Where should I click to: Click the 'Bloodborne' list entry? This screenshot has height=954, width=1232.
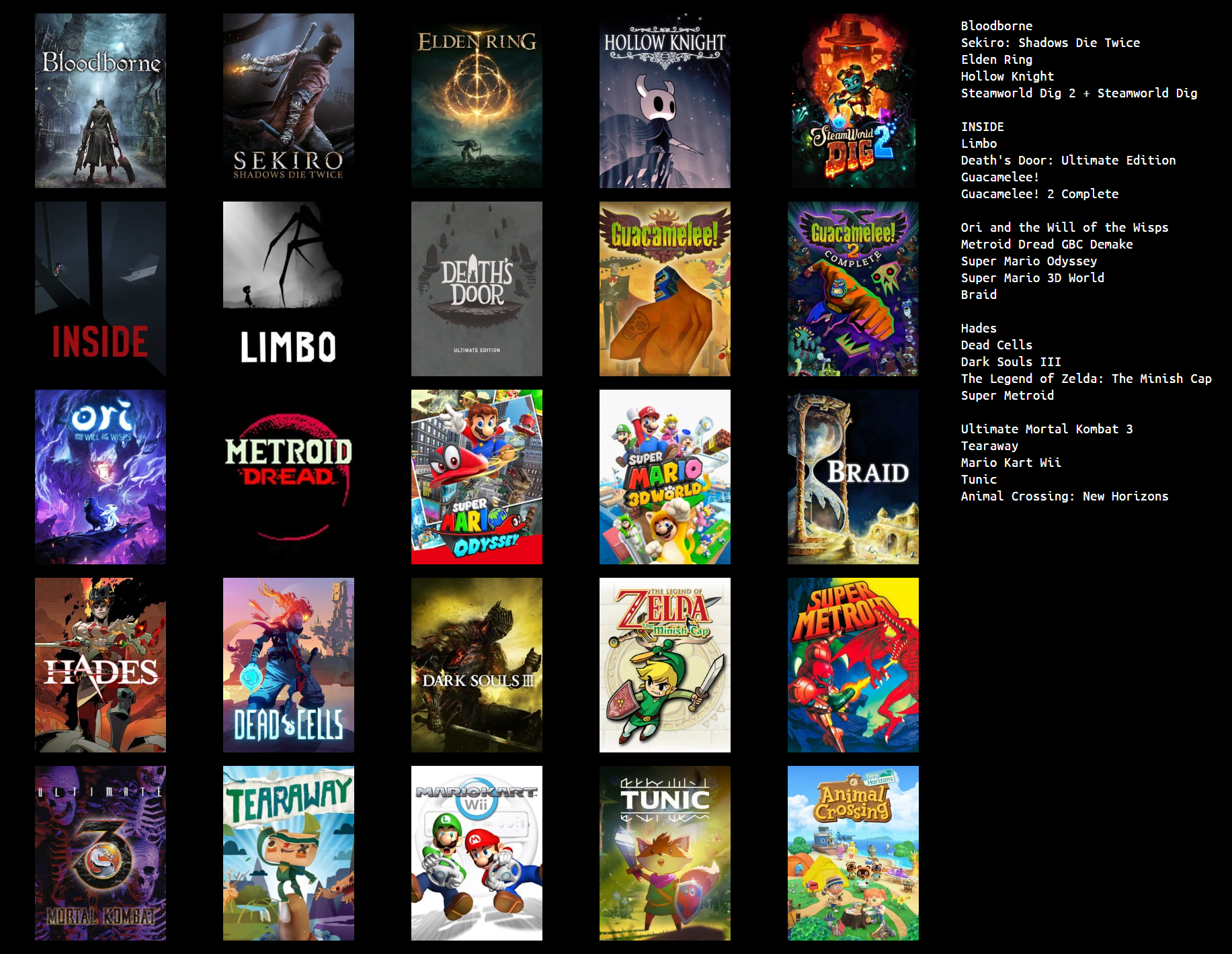point(996,26)
